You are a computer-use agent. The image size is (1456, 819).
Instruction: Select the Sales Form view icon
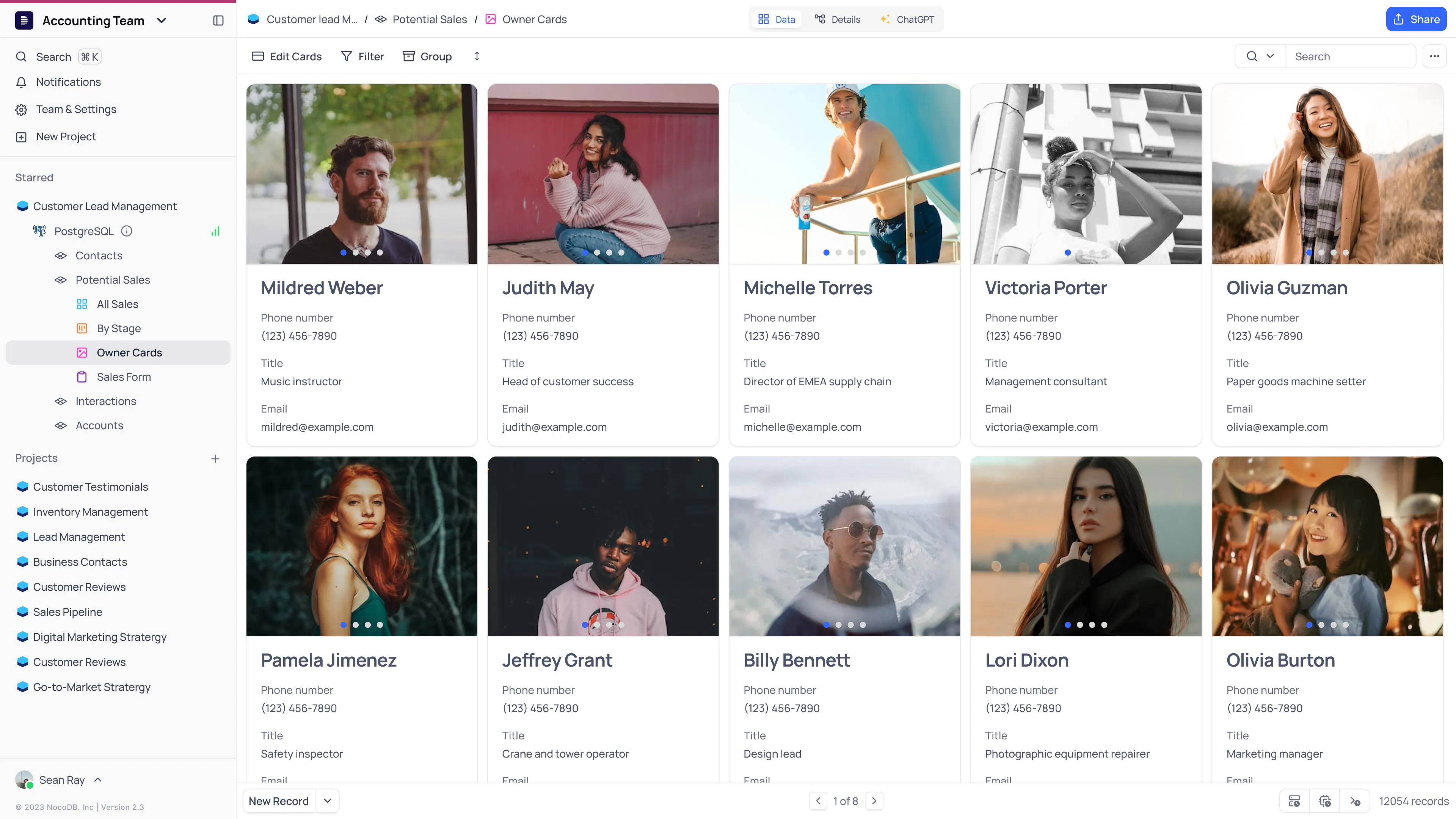[x=83, y=377]
